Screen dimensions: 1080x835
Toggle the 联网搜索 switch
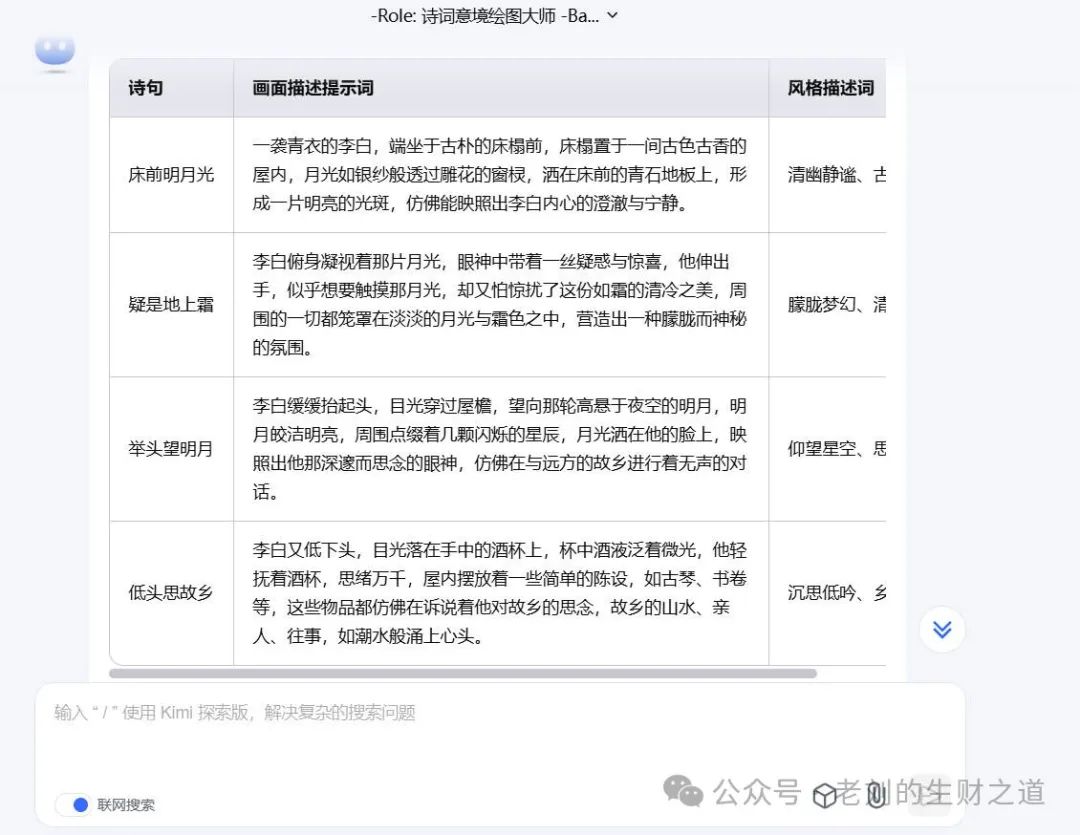pos(73,805)
